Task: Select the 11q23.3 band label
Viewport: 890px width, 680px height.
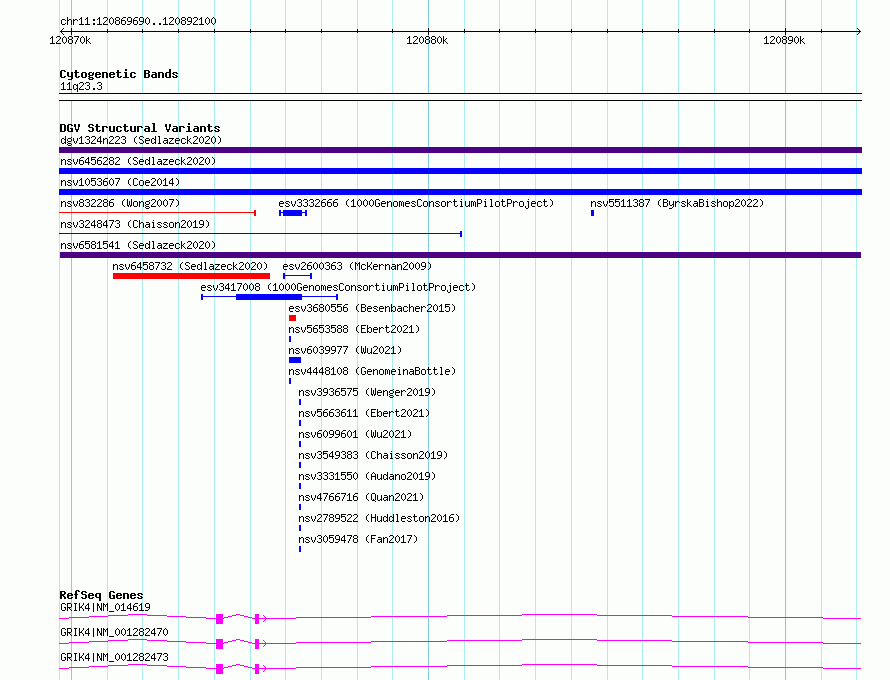Action: click(81, 86)
